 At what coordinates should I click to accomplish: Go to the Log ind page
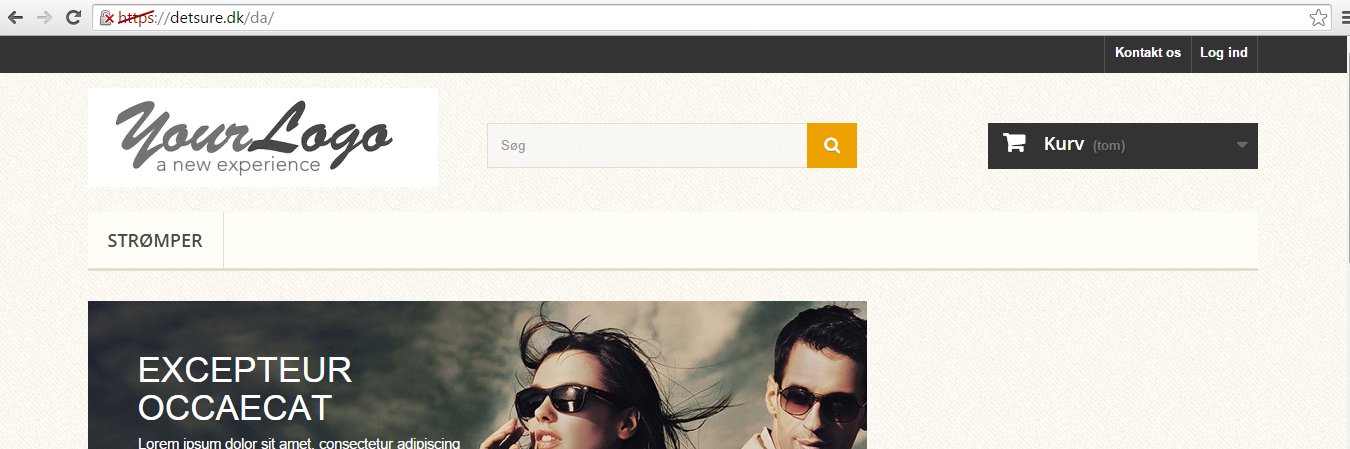point(1223,53)
